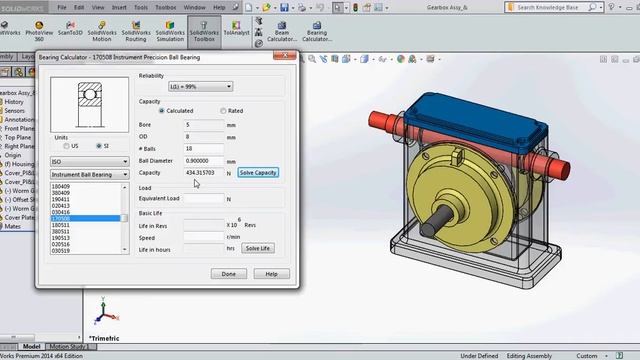Open the Toolbox menu
The height and width of the screenshot is (360, 640).
tap(166, 7)
